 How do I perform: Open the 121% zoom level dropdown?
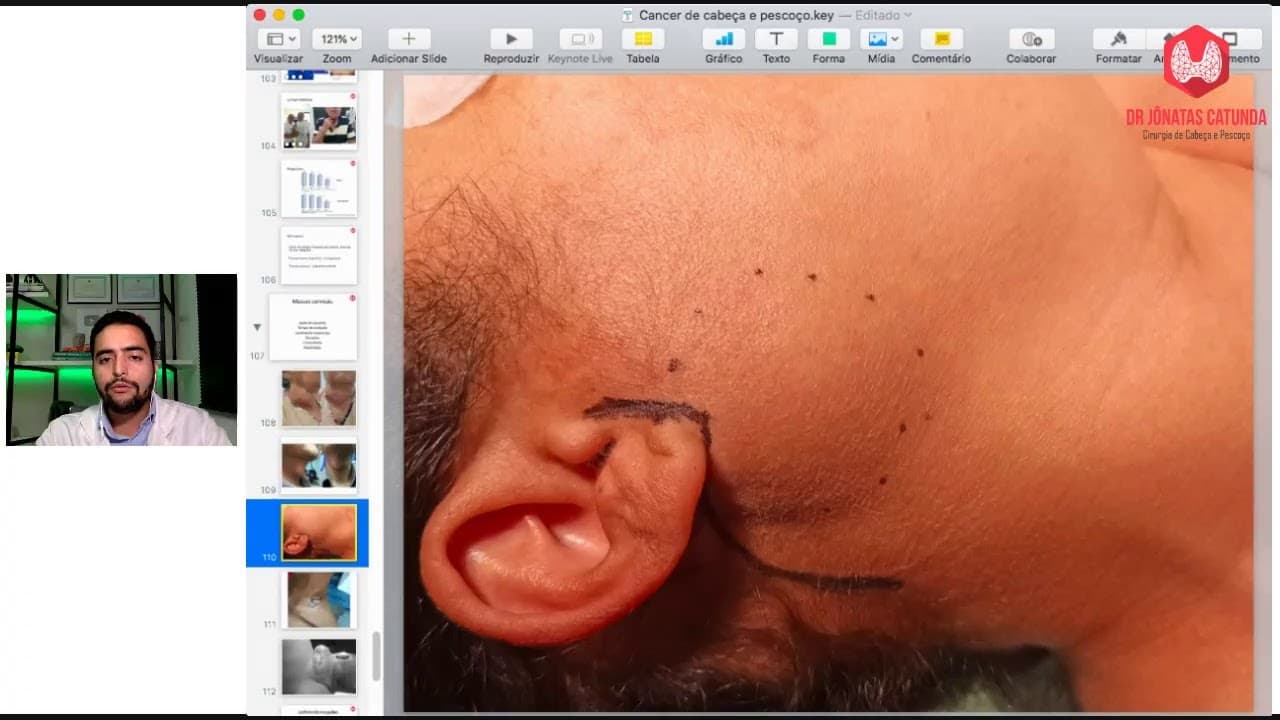[x=336, y=39]
